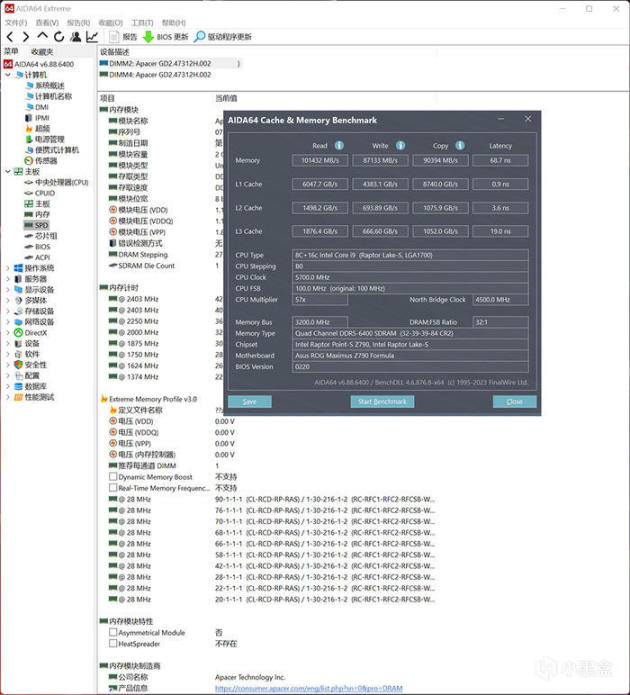Click Memory Read value 101432 MB/s
630x695 pixels.
(320, 160)
